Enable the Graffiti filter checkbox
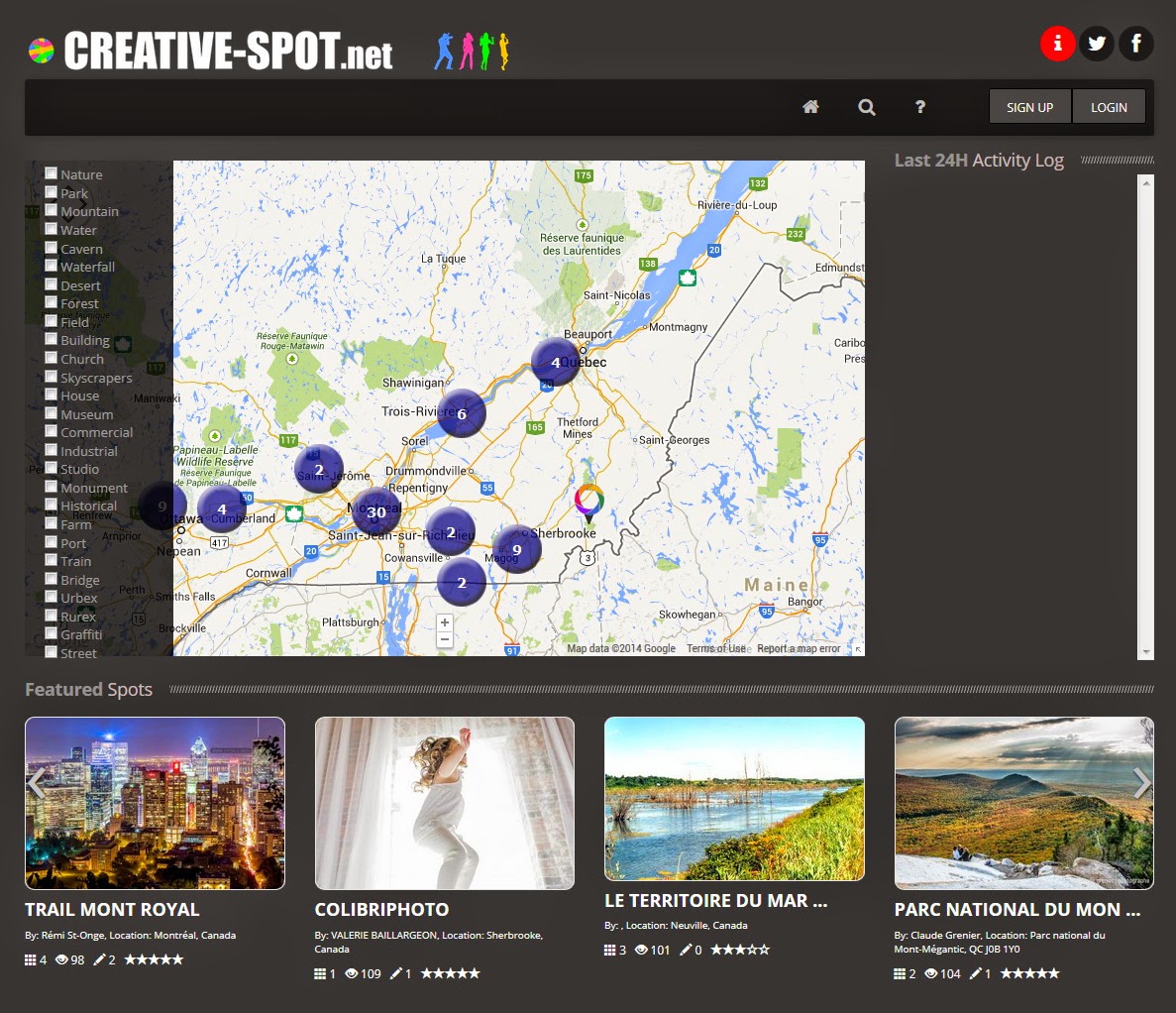Screen dimensions: 1176x1013 point(51,633)
